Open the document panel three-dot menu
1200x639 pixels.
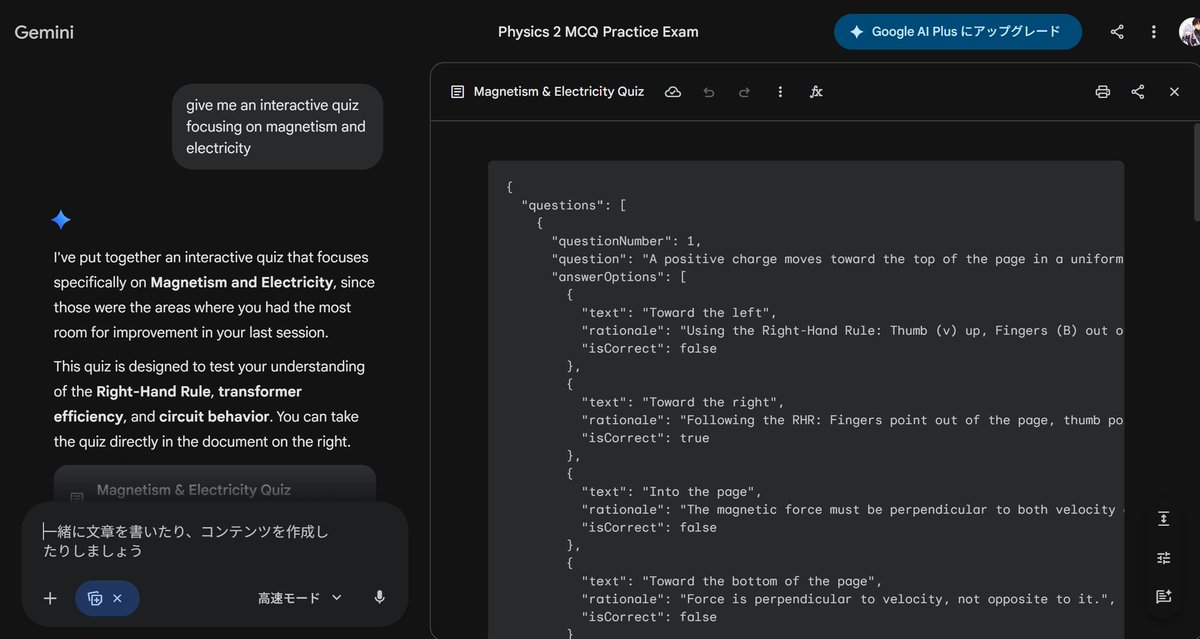pos(780,92)
